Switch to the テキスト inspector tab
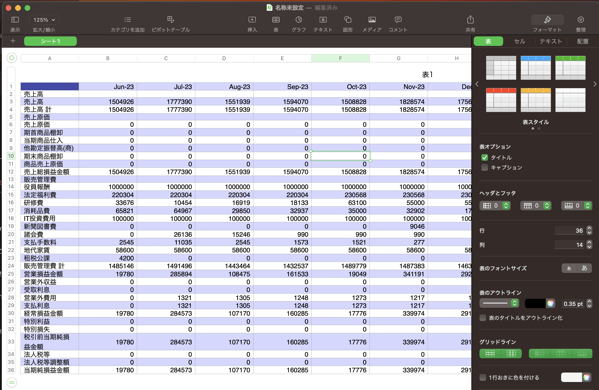 click(x=550, y=41)
